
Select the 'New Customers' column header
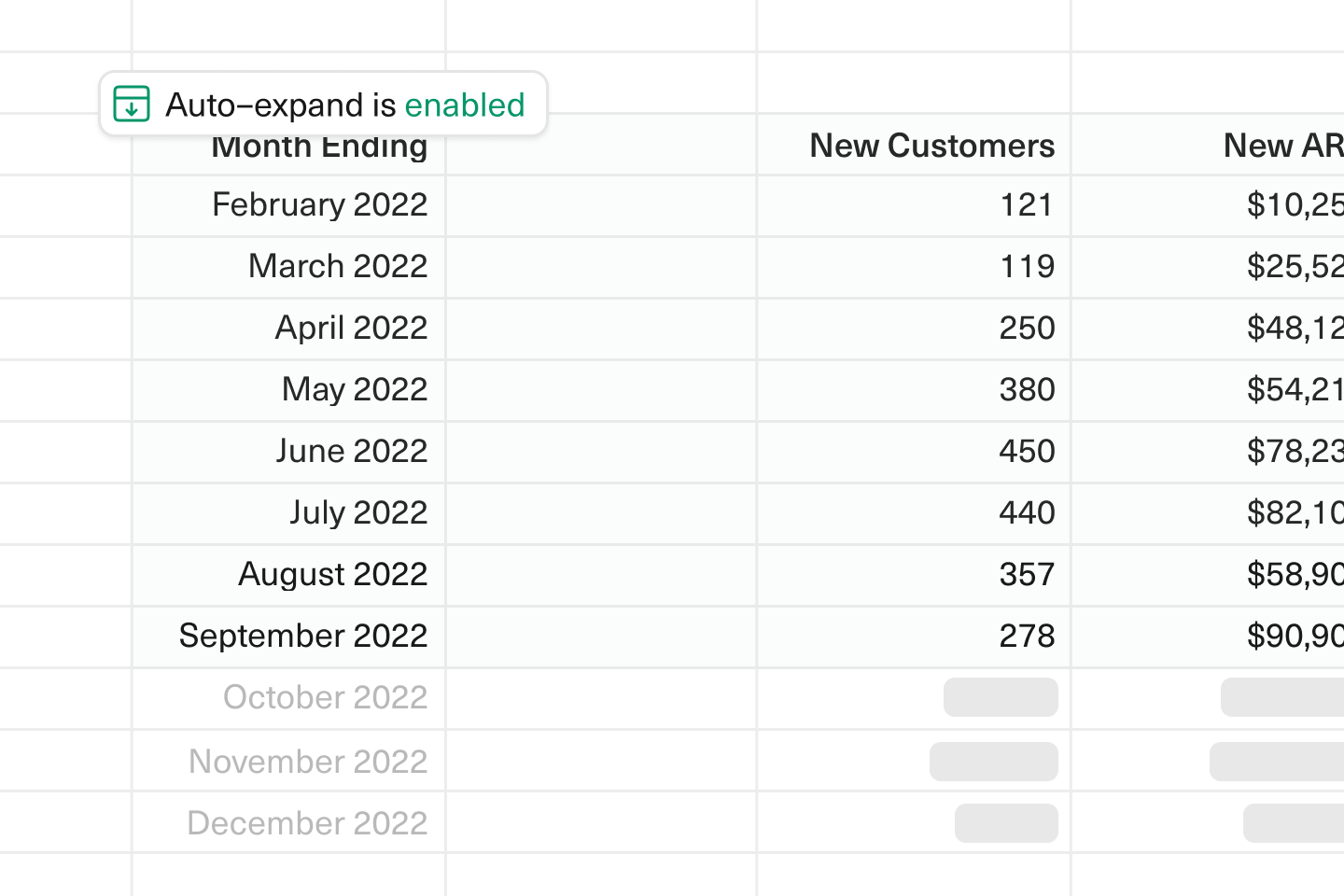(x=931, y=146)
